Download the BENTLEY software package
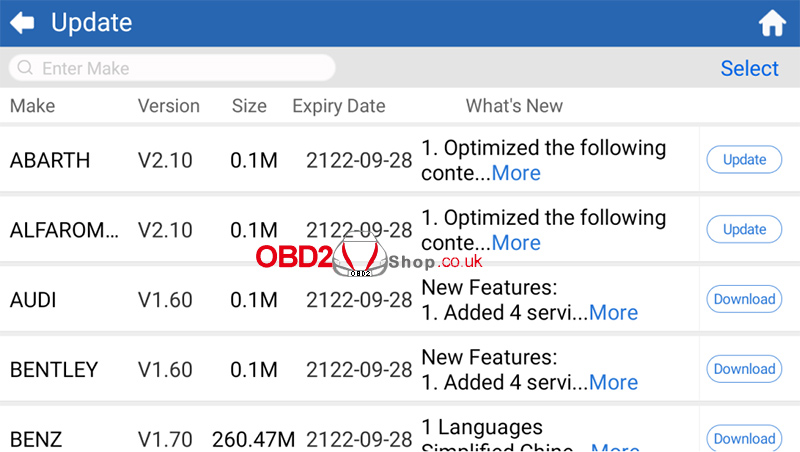 [x=744, y=369]
